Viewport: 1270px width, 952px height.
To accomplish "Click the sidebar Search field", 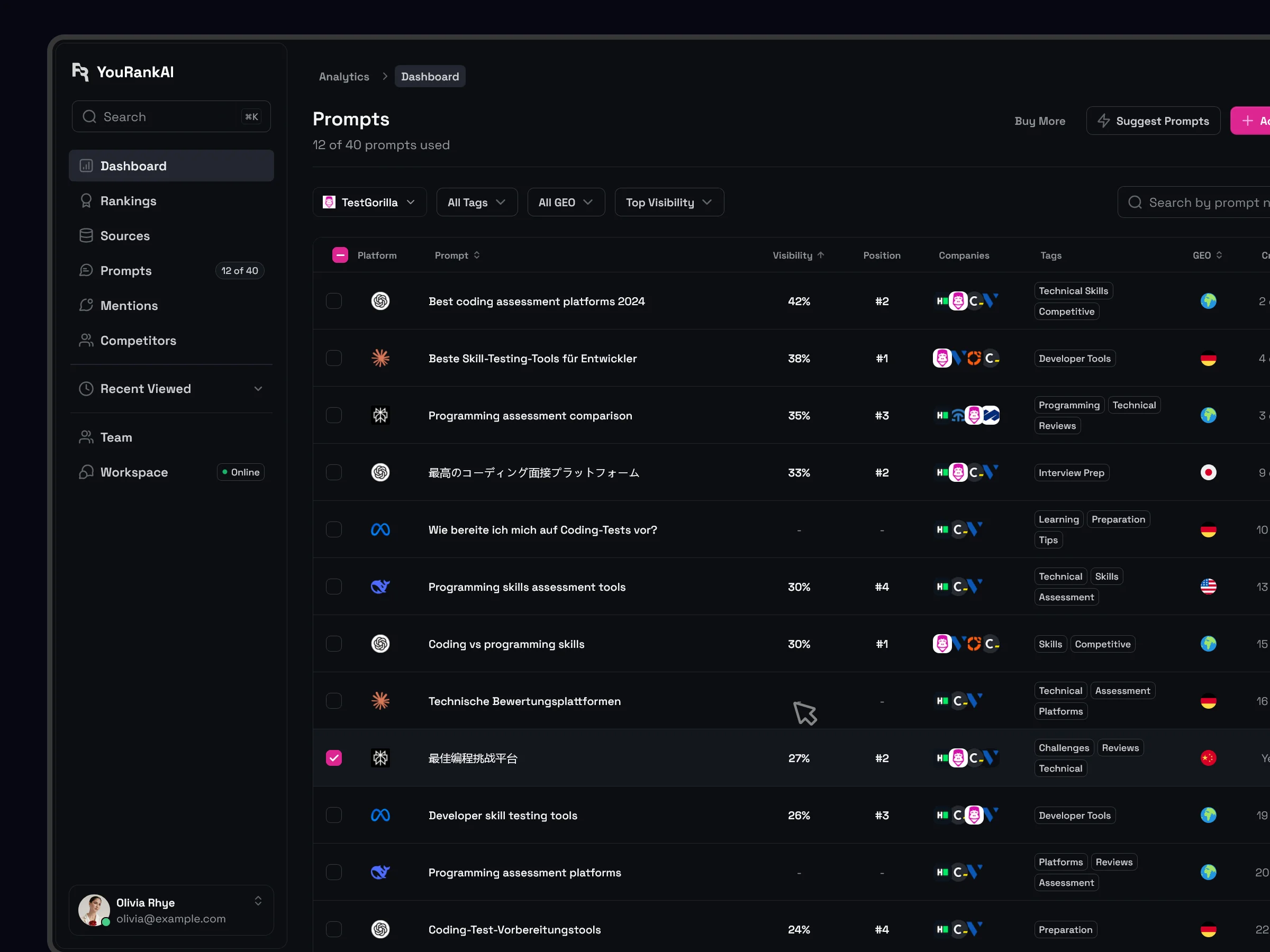I will tap(170, 116).
